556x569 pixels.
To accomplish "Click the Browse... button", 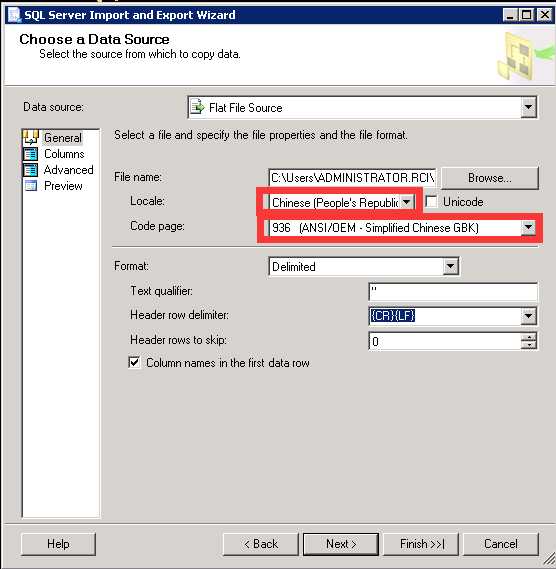I will (x=490, y=178).
